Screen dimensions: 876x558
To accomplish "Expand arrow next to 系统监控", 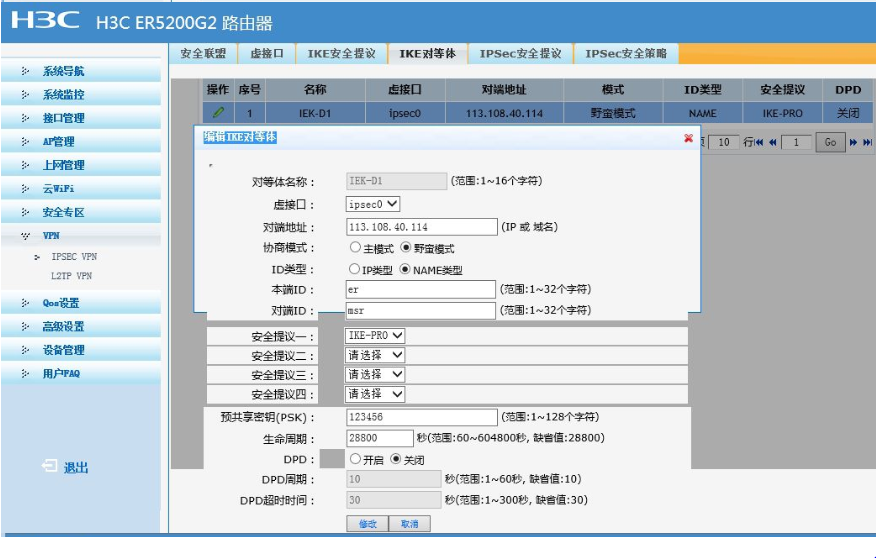I will click(x=25, y=94).
